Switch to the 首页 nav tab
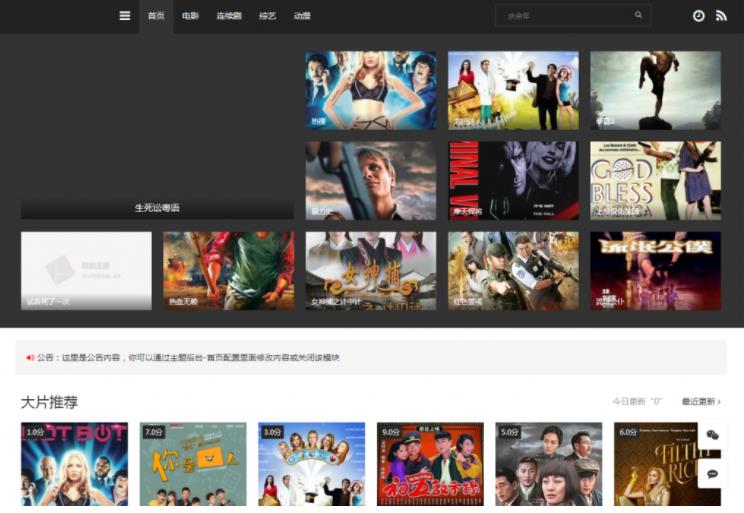 156,16
